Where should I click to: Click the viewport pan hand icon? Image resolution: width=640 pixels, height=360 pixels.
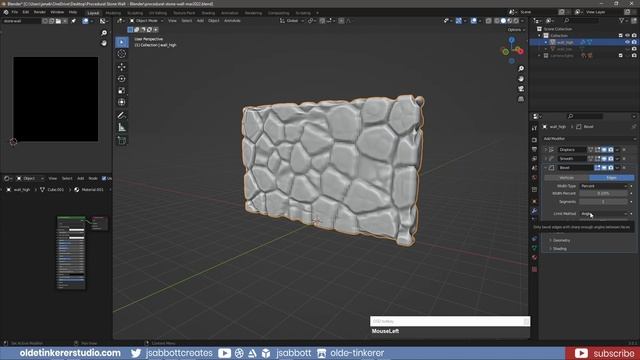521,79
